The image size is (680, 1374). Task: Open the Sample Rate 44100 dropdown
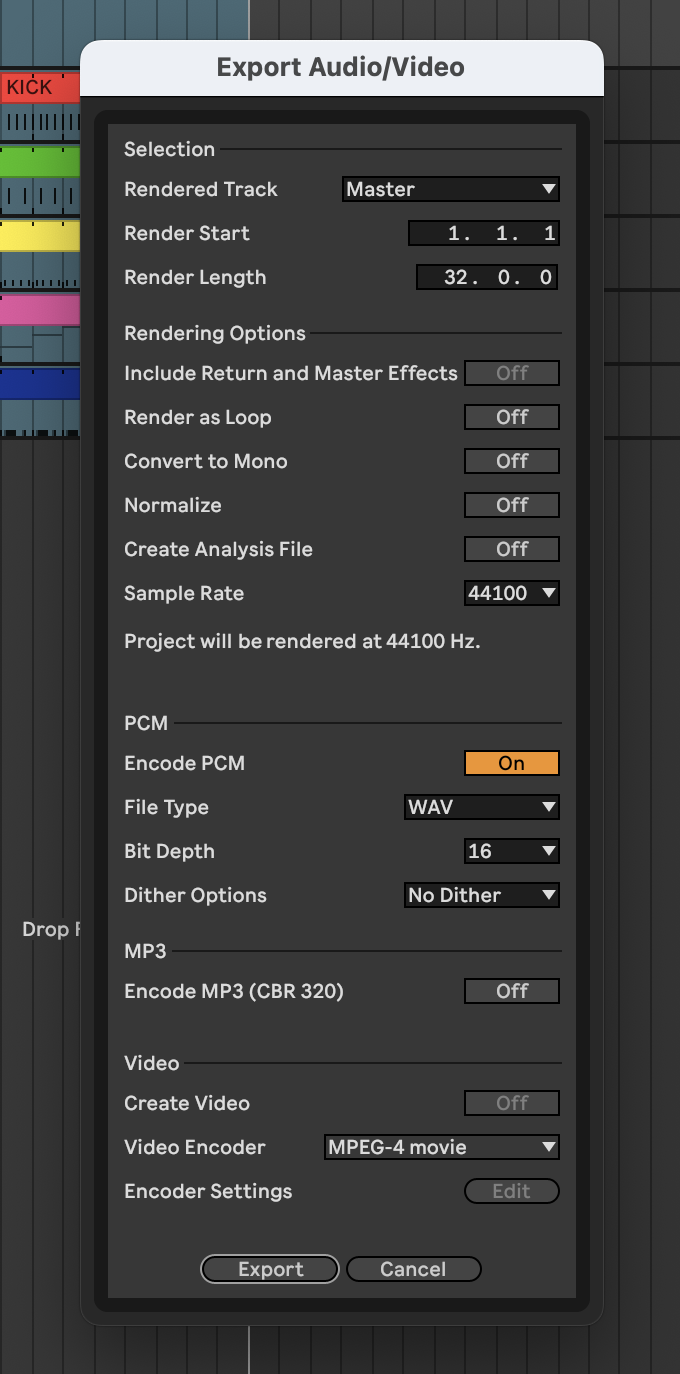[511, 593]
